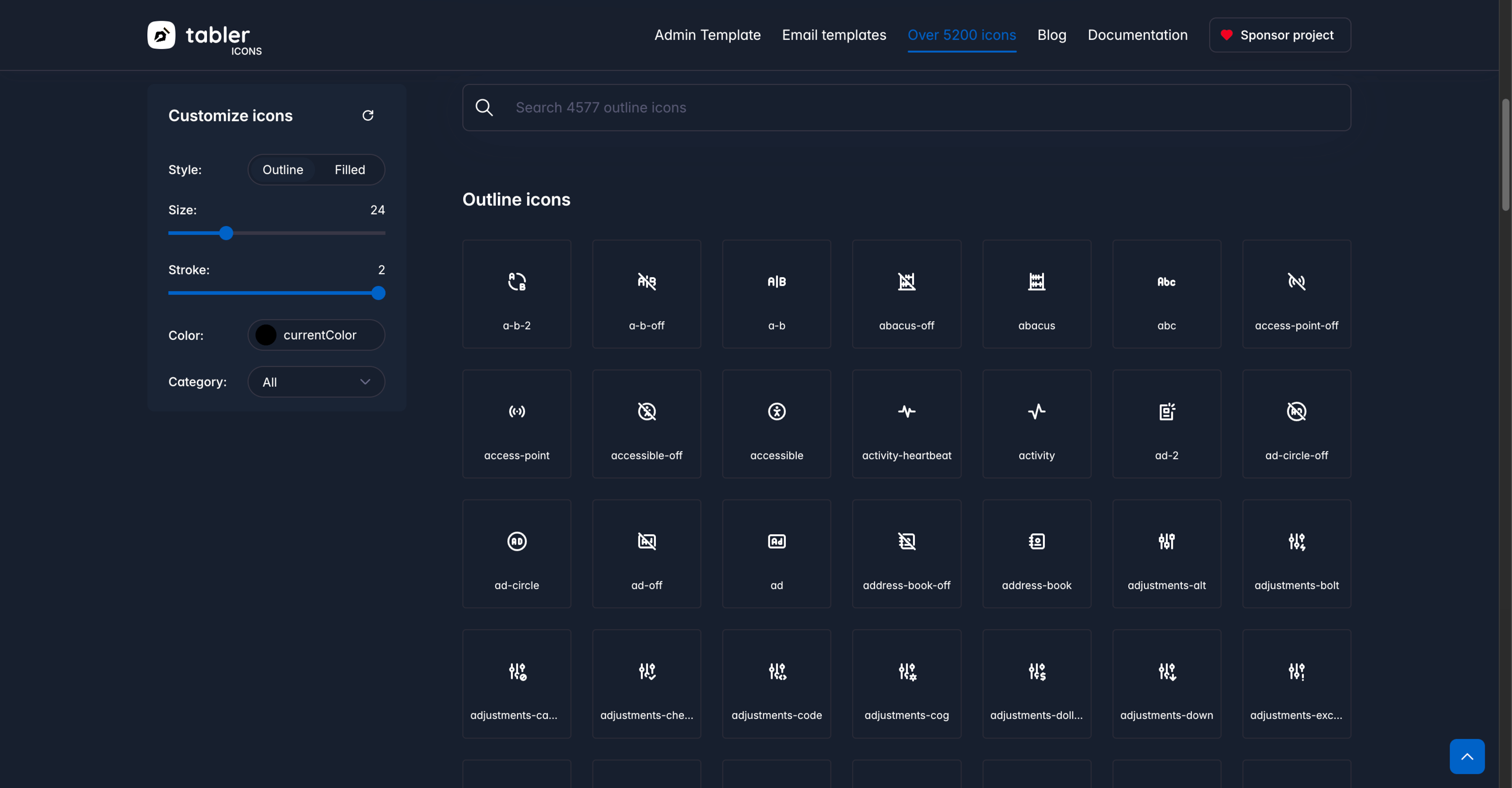Click the icon search field
1512x788 pixels.
822,107
